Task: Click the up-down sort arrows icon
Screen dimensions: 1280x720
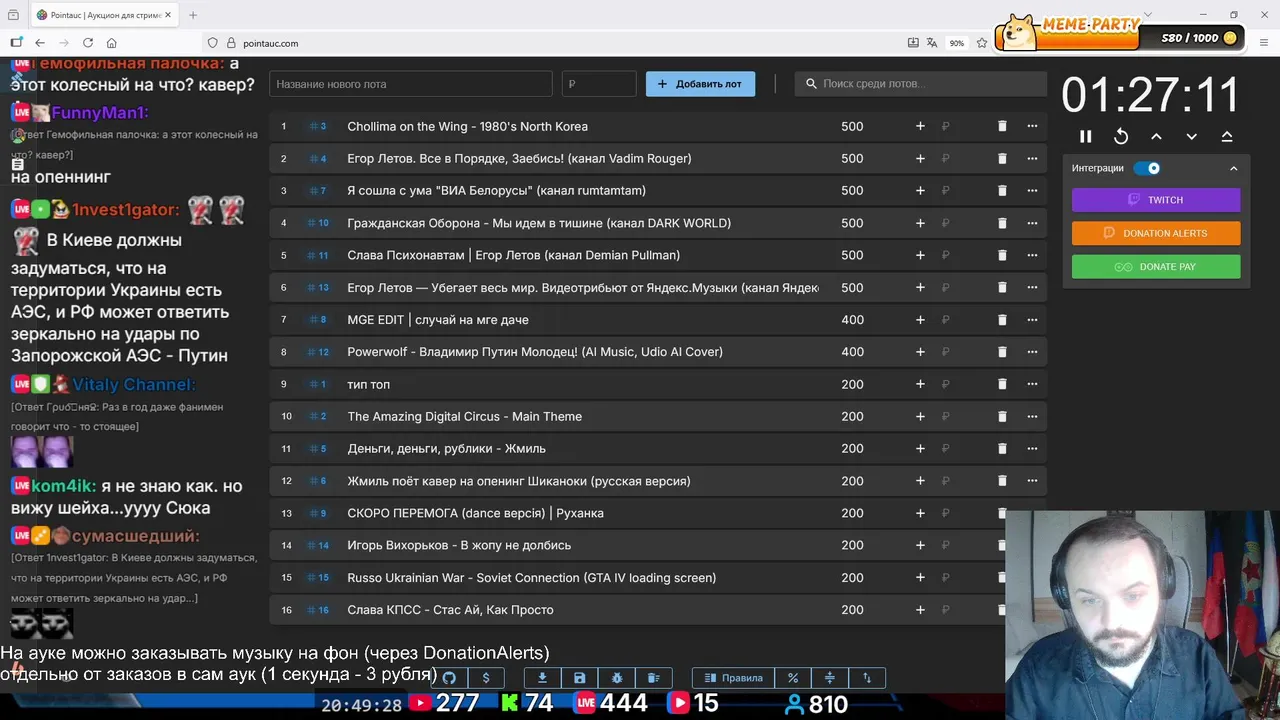Action: click(867, 678)
